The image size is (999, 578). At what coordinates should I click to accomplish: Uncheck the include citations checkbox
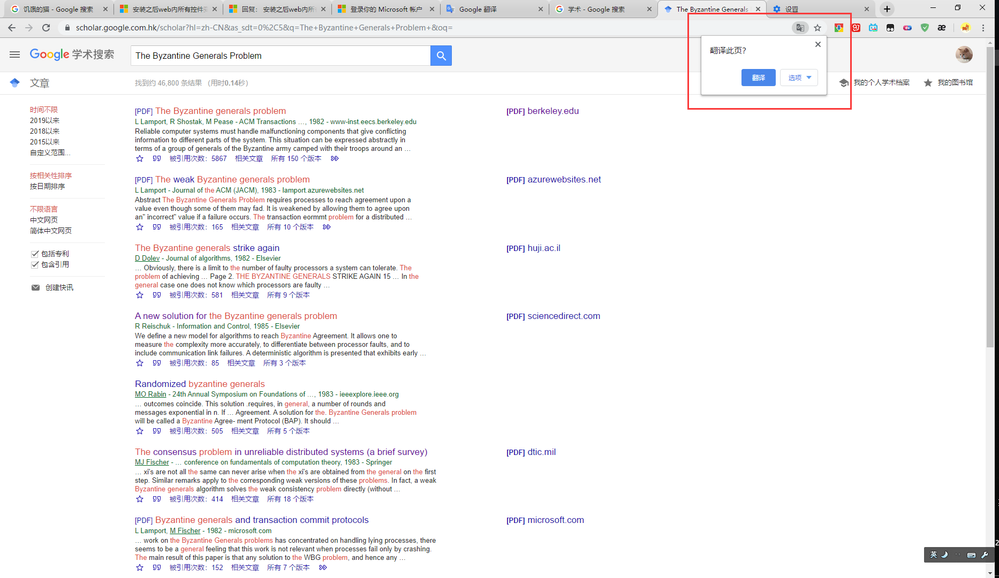tap(35, 264)
